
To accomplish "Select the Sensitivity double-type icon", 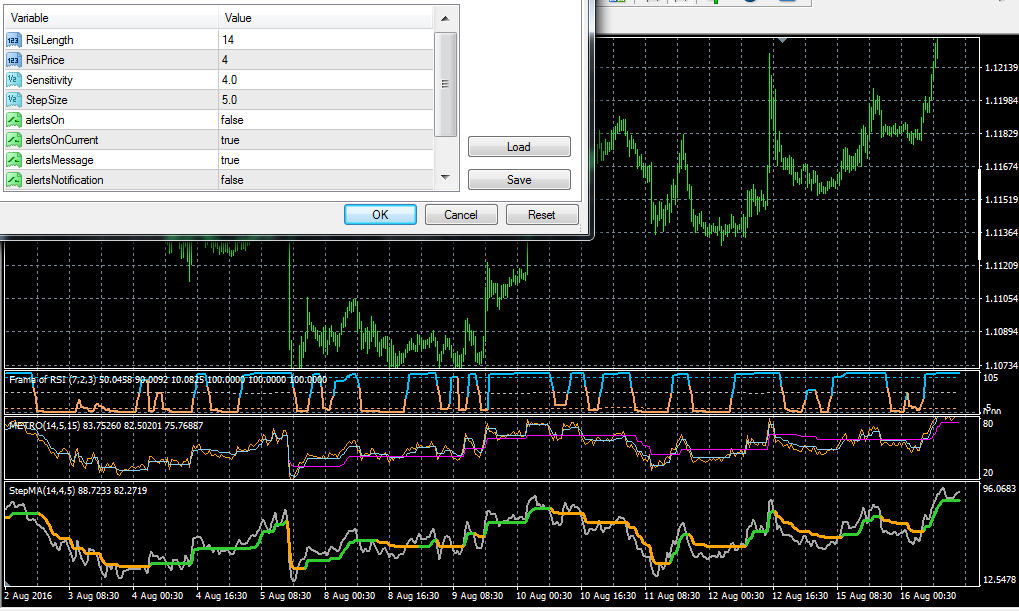I will pyautogui.click(x=14, y=80).
